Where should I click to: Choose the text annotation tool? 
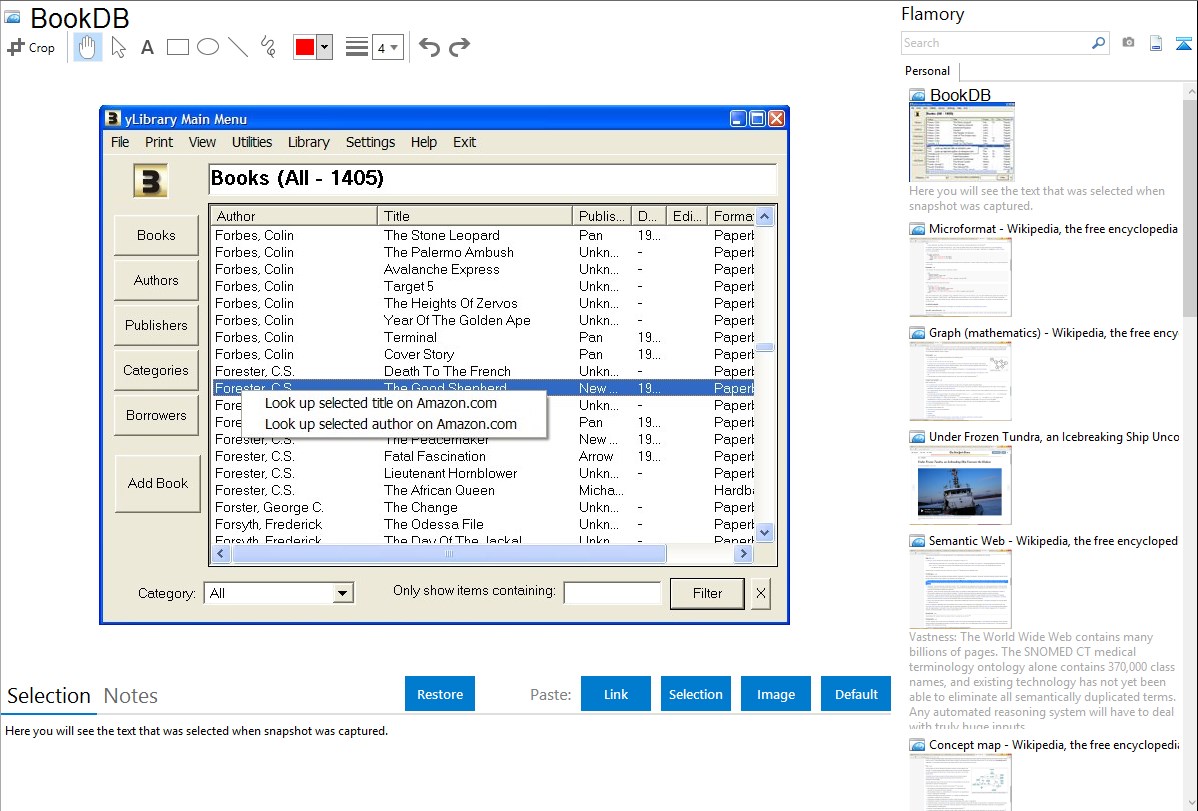[147, 47]
